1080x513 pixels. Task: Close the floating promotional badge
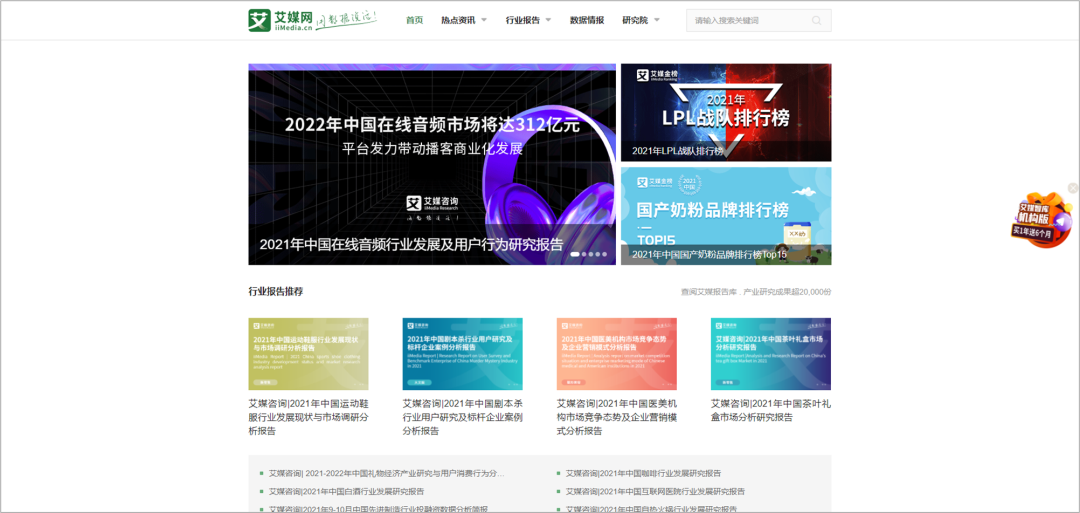1073,188
